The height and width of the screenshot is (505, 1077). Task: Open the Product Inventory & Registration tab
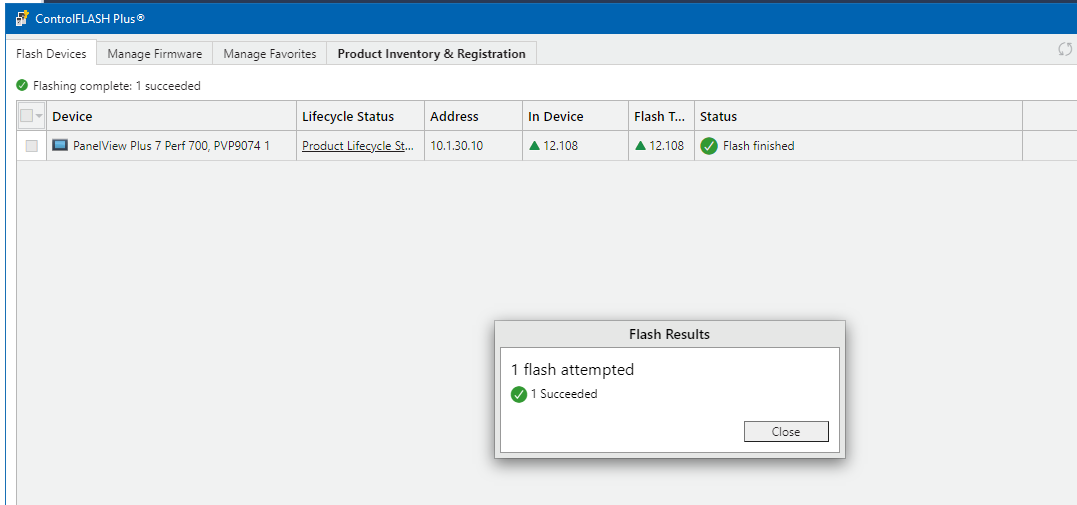(431, 54)
